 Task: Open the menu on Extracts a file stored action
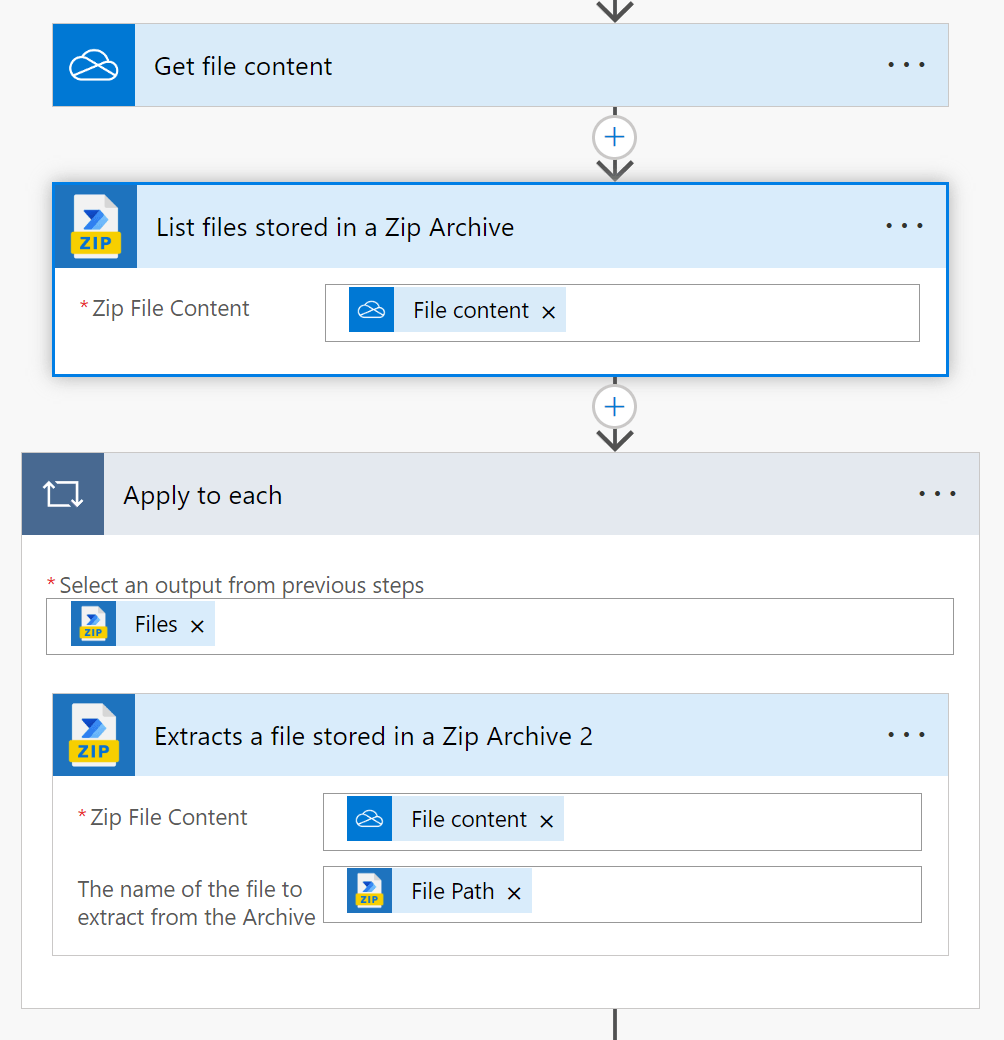pos(905,735)
